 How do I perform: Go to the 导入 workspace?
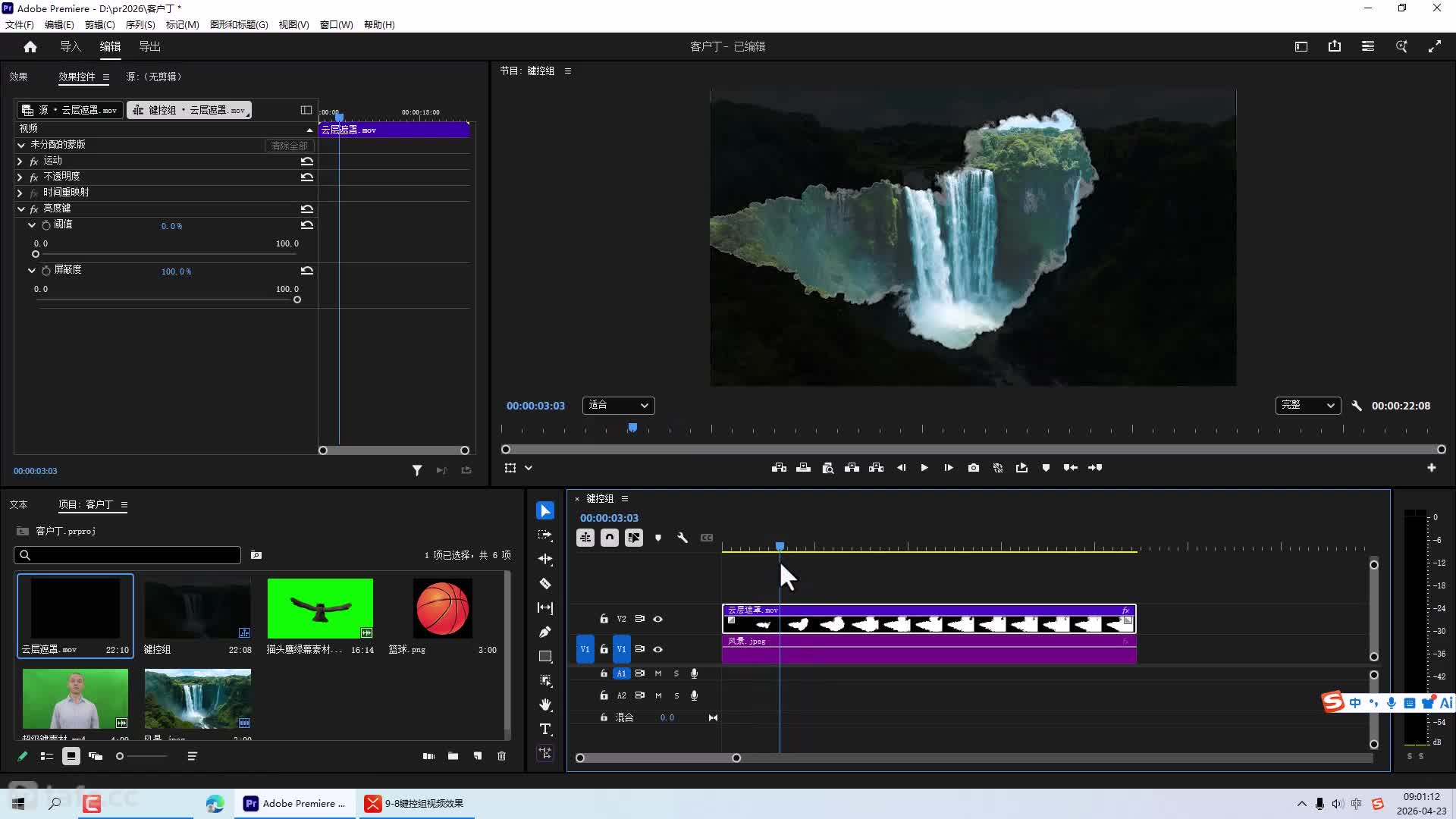coord(71,46)
